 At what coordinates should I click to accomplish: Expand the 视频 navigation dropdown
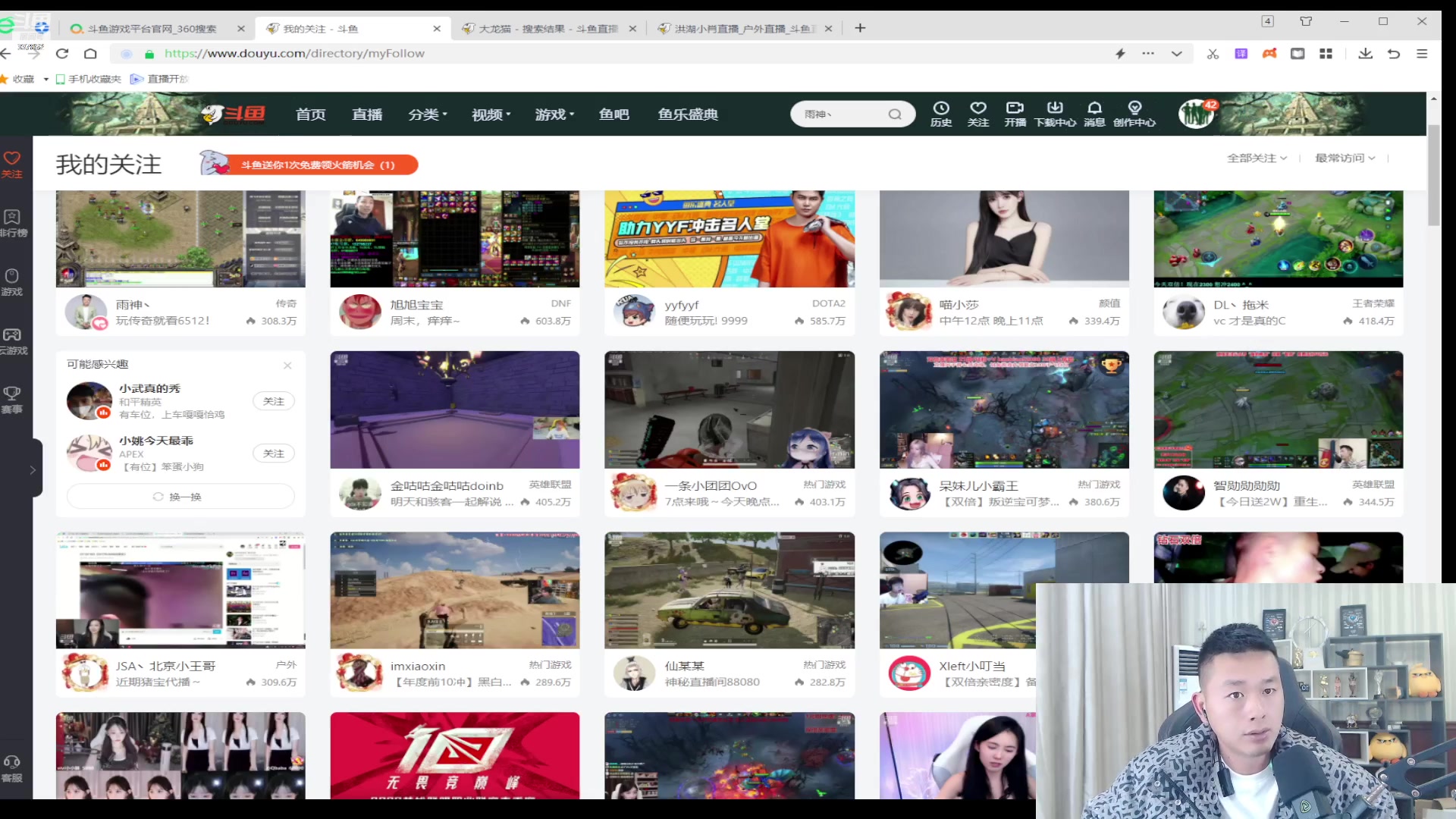coord(491,115)
